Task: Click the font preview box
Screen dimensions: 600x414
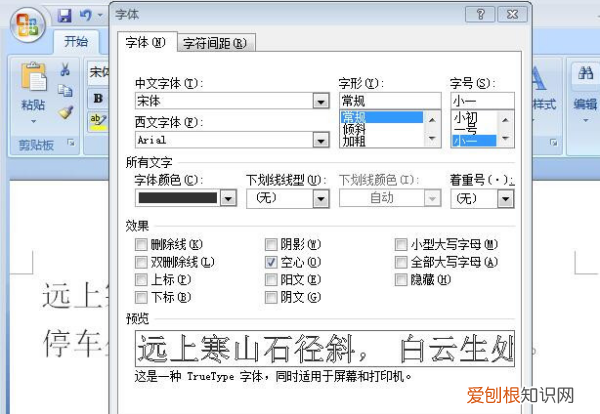Action: coord(325,349)
